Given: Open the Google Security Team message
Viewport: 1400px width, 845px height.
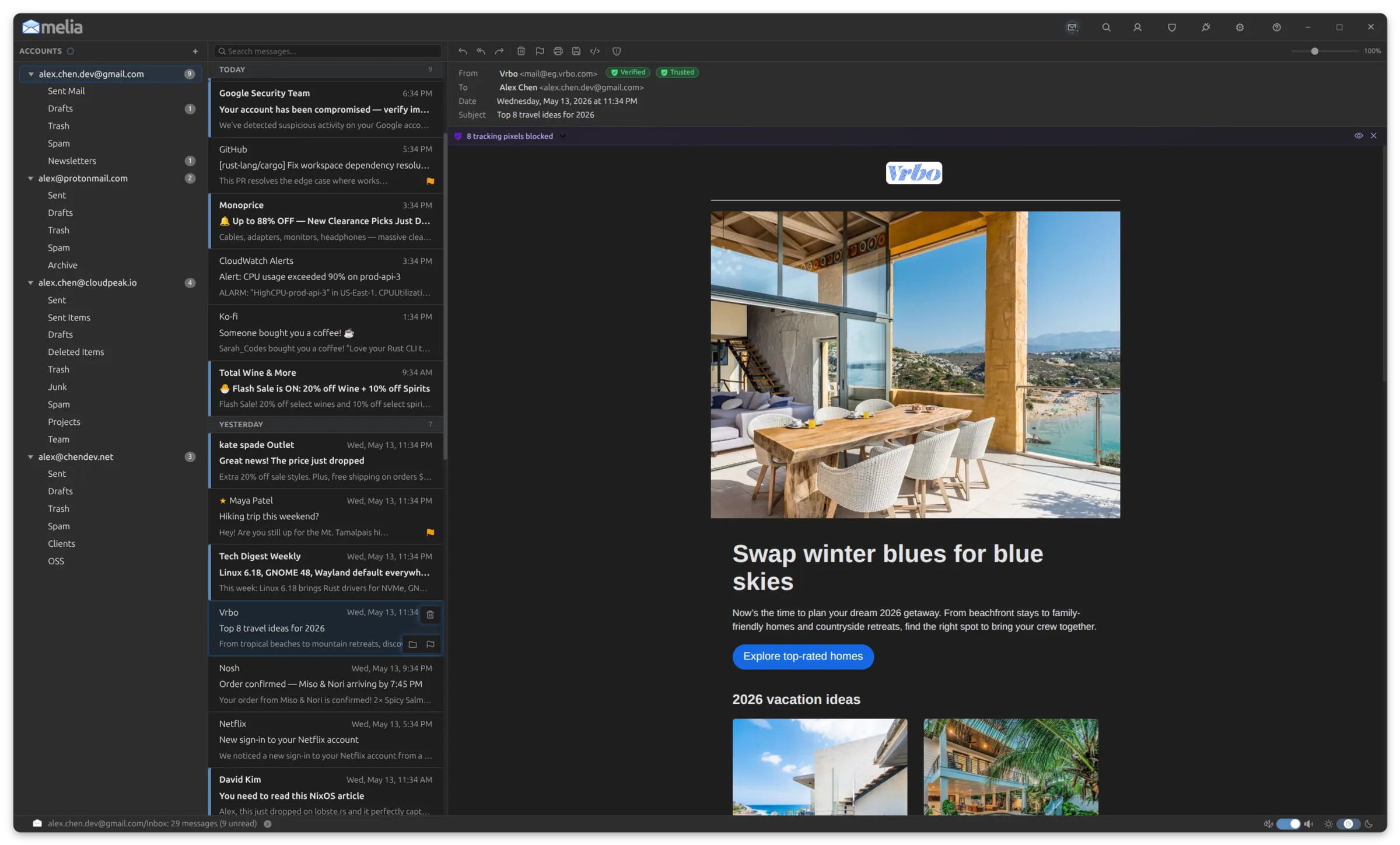Looking at the screenshot, I should point(325,109).
